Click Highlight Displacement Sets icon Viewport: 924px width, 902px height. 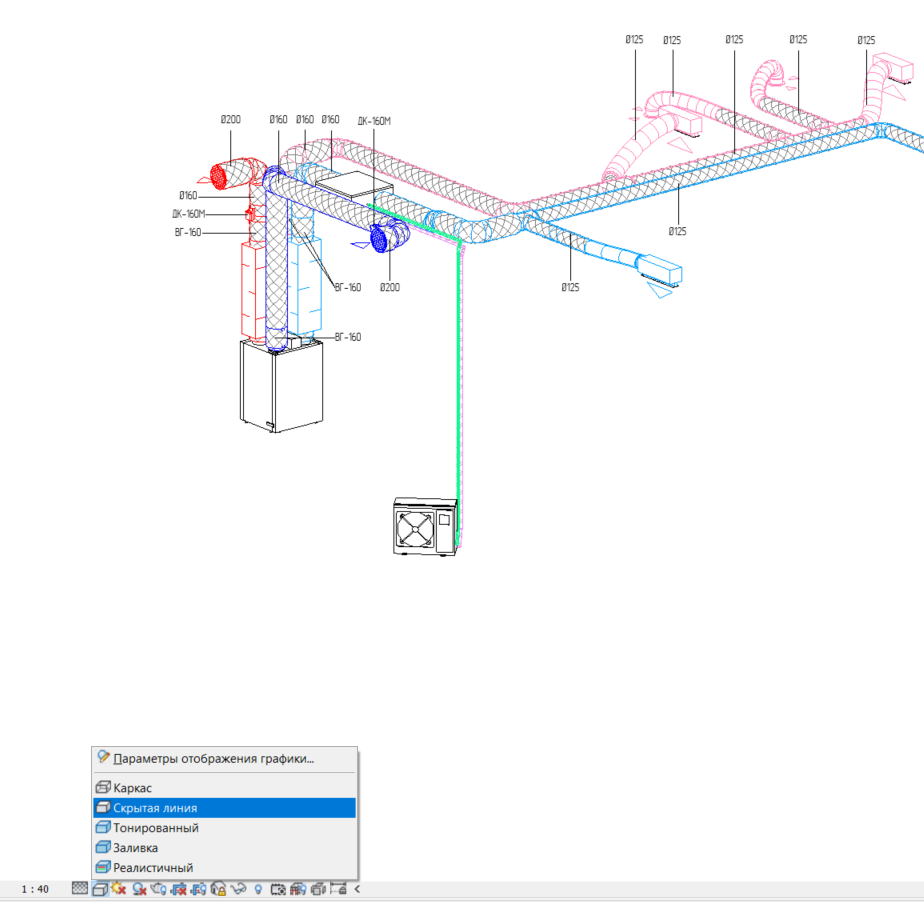[x=318, y=889]
